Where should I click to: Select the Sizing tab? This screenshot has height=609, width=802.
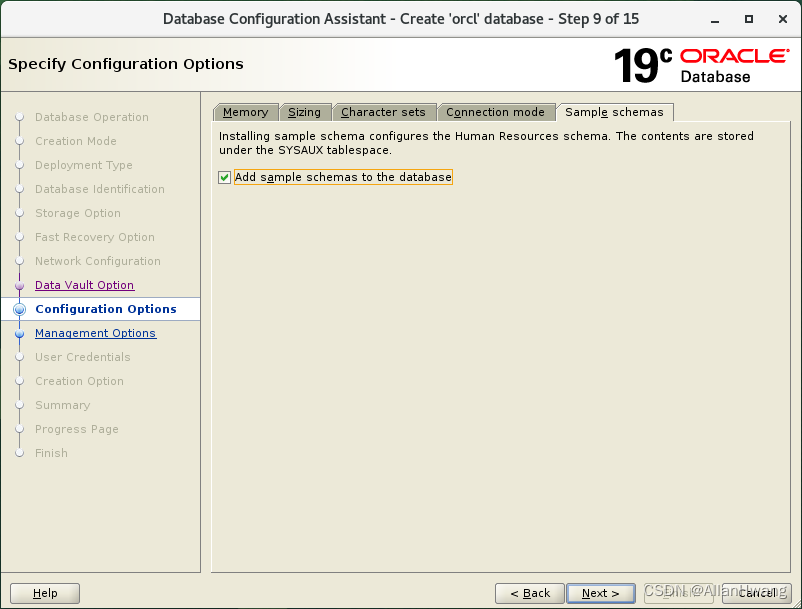coord(306,112)
